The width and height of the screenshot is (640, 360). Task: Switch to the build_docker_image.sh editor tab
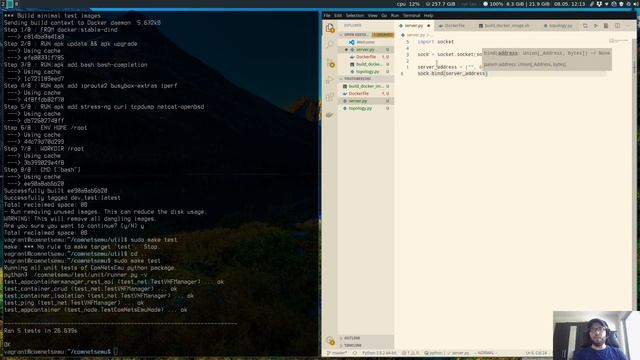pyautogui.click(x=506, y=26)
